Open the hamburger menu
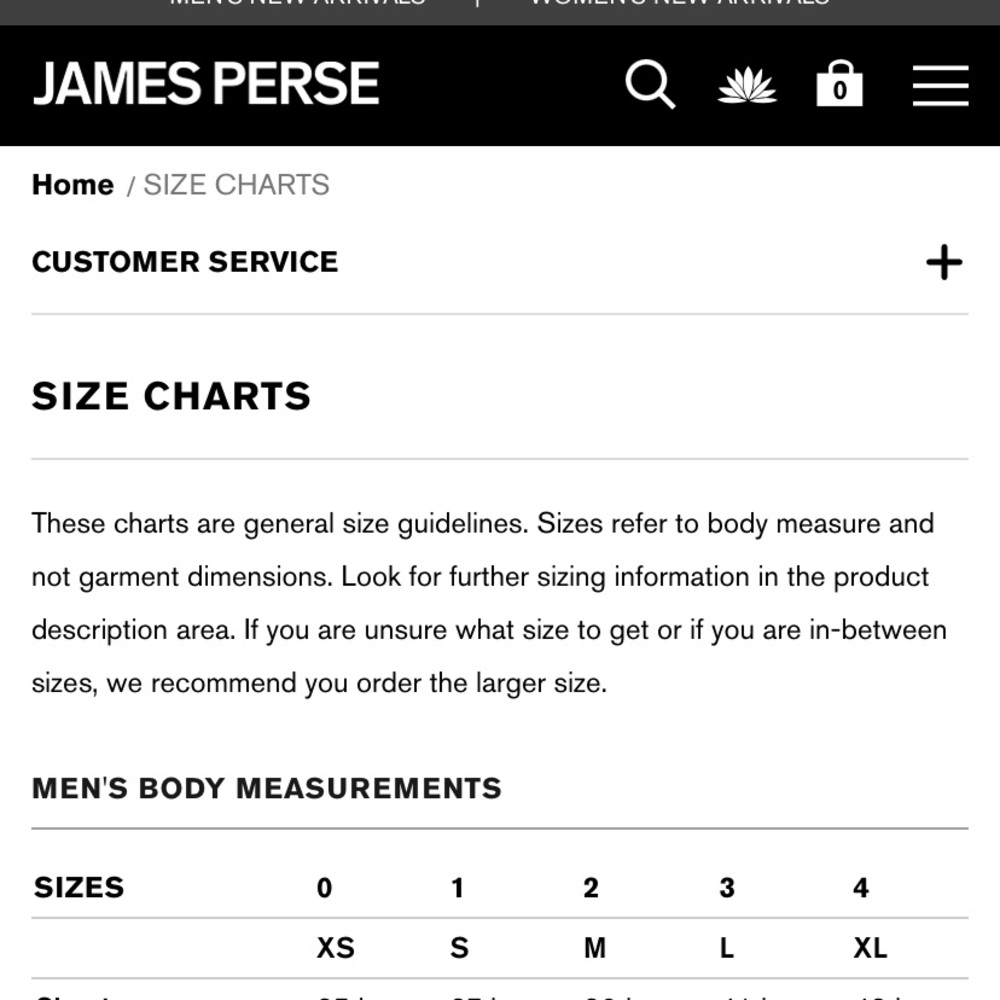Image resolution: width=1000 pixels, height=1000 pixels. 940,86
